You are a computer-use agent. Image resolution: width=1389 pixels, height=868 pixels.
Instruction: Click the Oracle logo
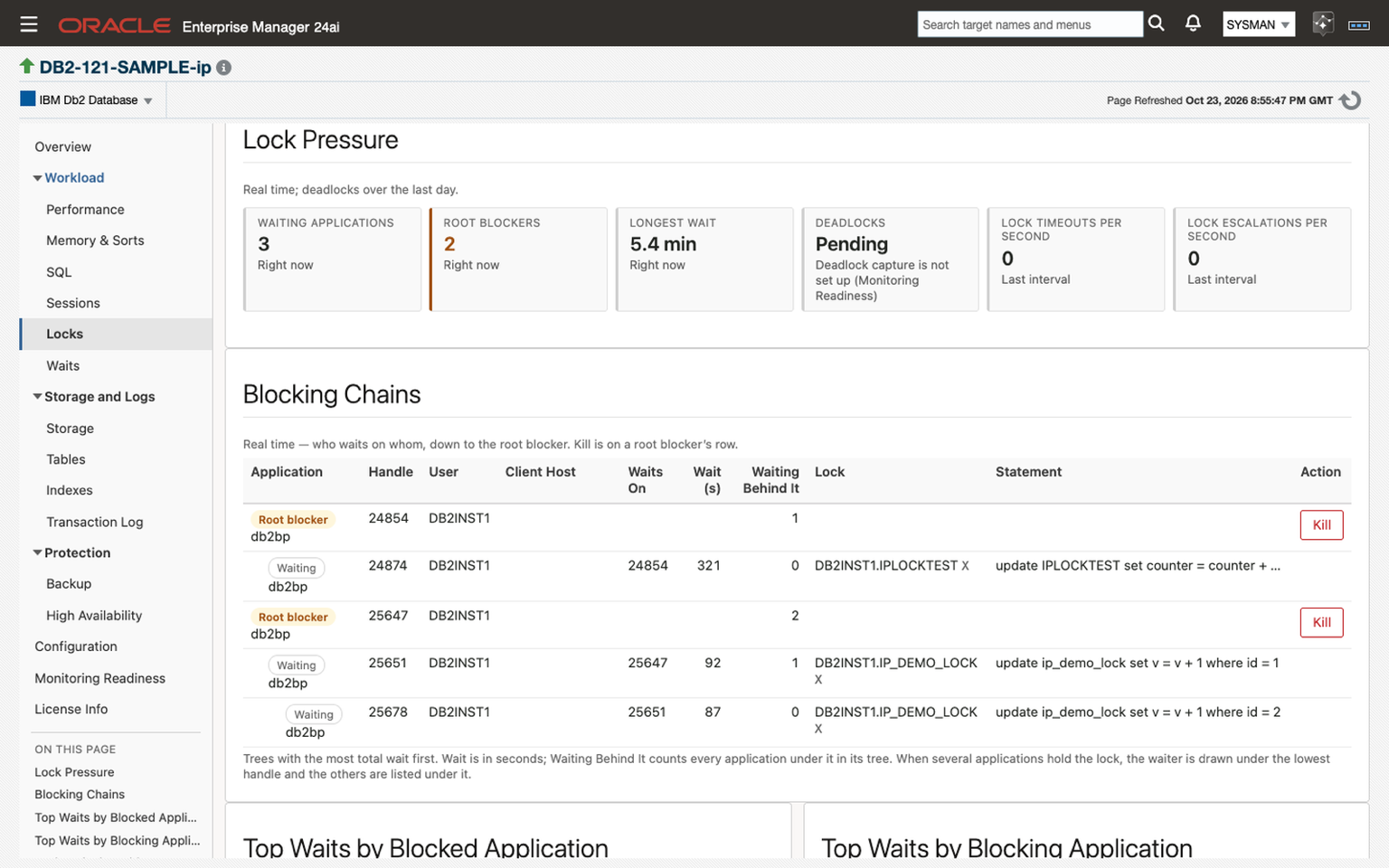115,25
